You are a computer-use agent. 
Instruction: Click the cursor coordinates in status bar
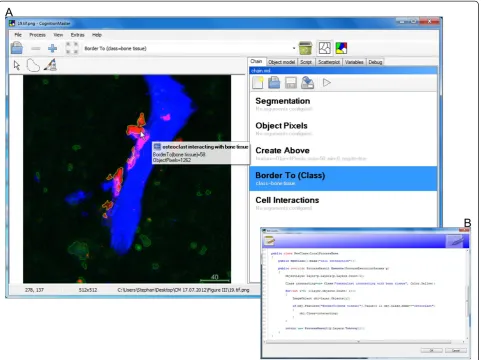click(34, 290)
